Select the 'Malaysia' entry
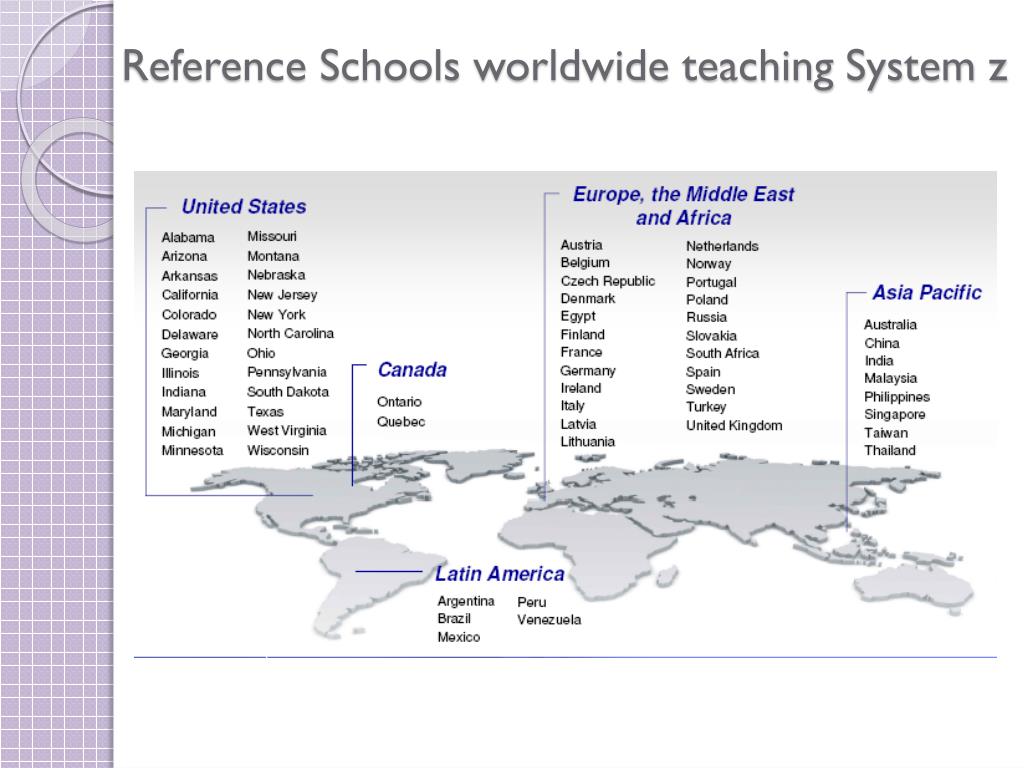The width and height of the screenshot is (1024, 768). [x=890, y=378]
